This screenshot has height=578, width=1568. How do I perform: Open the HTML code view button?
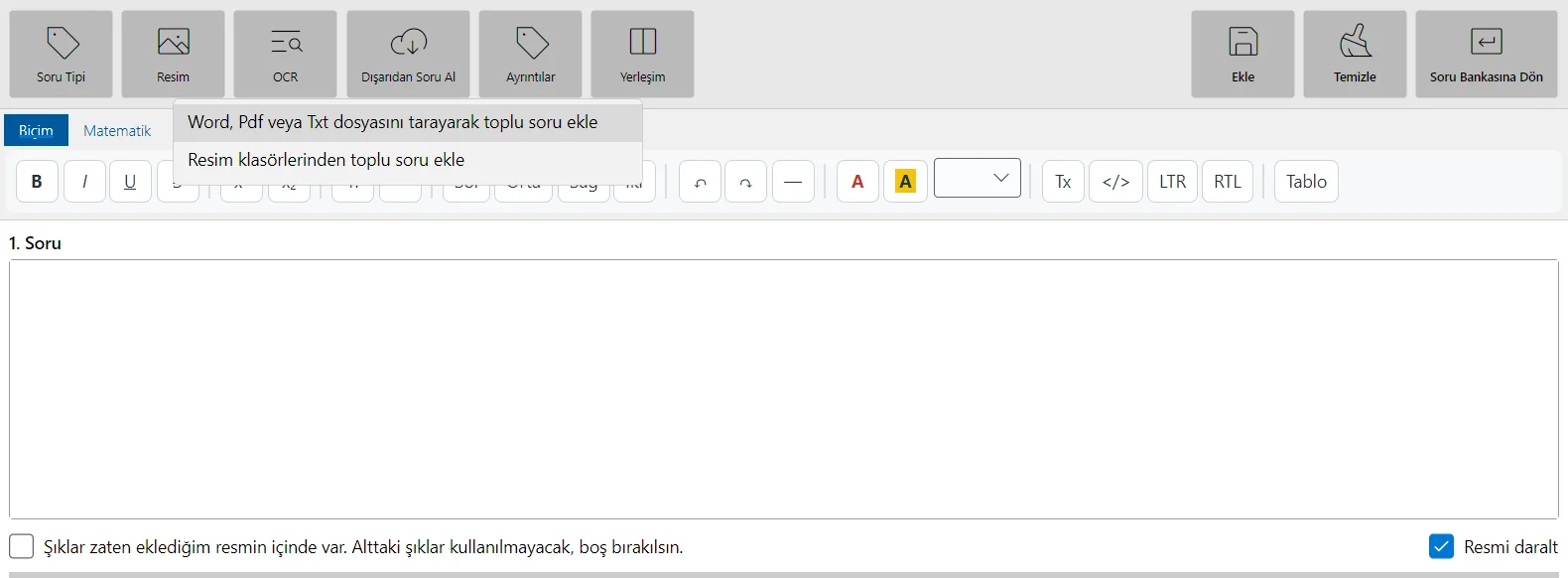[x=1115, y=182]
